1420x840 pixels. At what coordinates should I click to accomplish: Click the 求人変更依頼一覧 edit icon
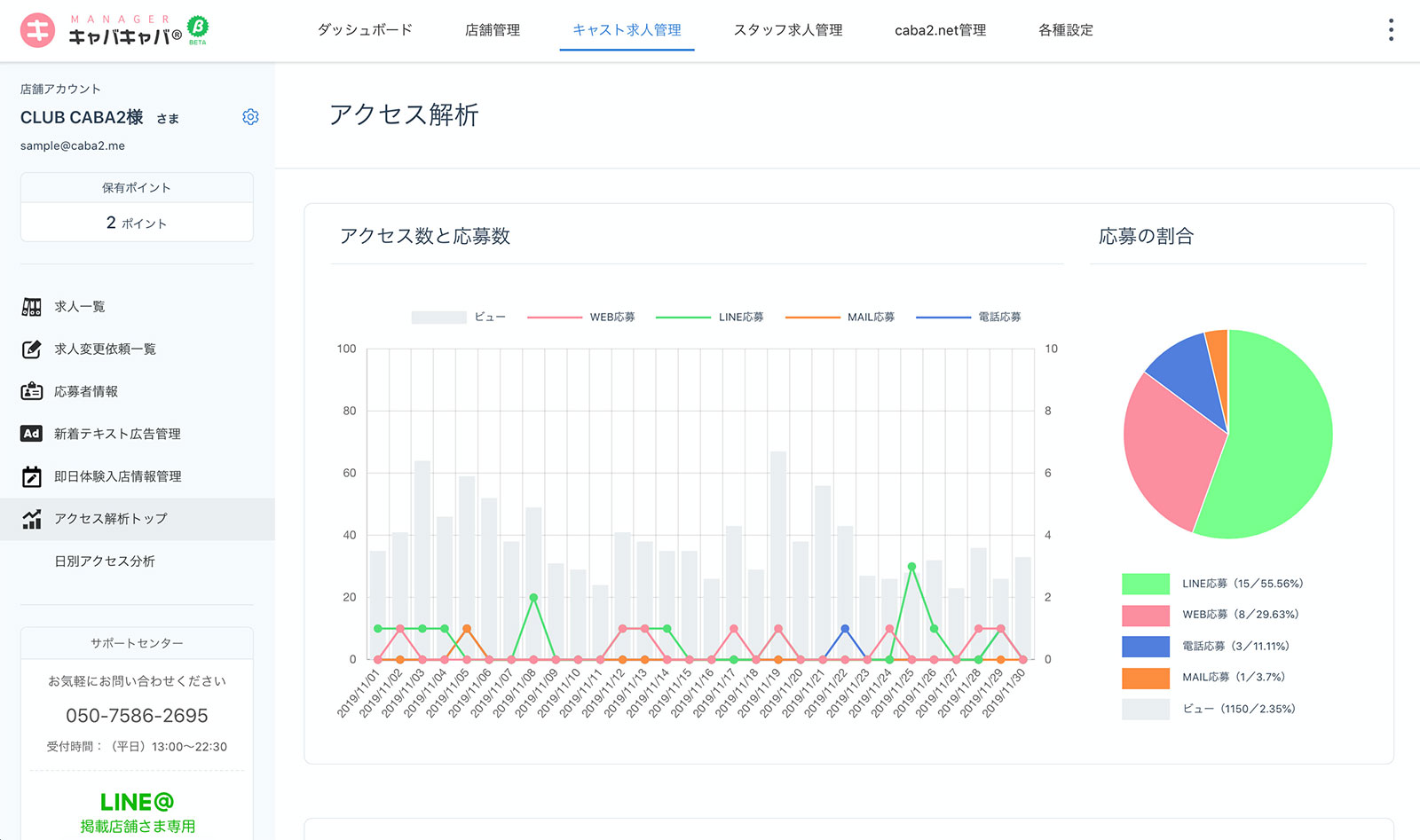32,349
